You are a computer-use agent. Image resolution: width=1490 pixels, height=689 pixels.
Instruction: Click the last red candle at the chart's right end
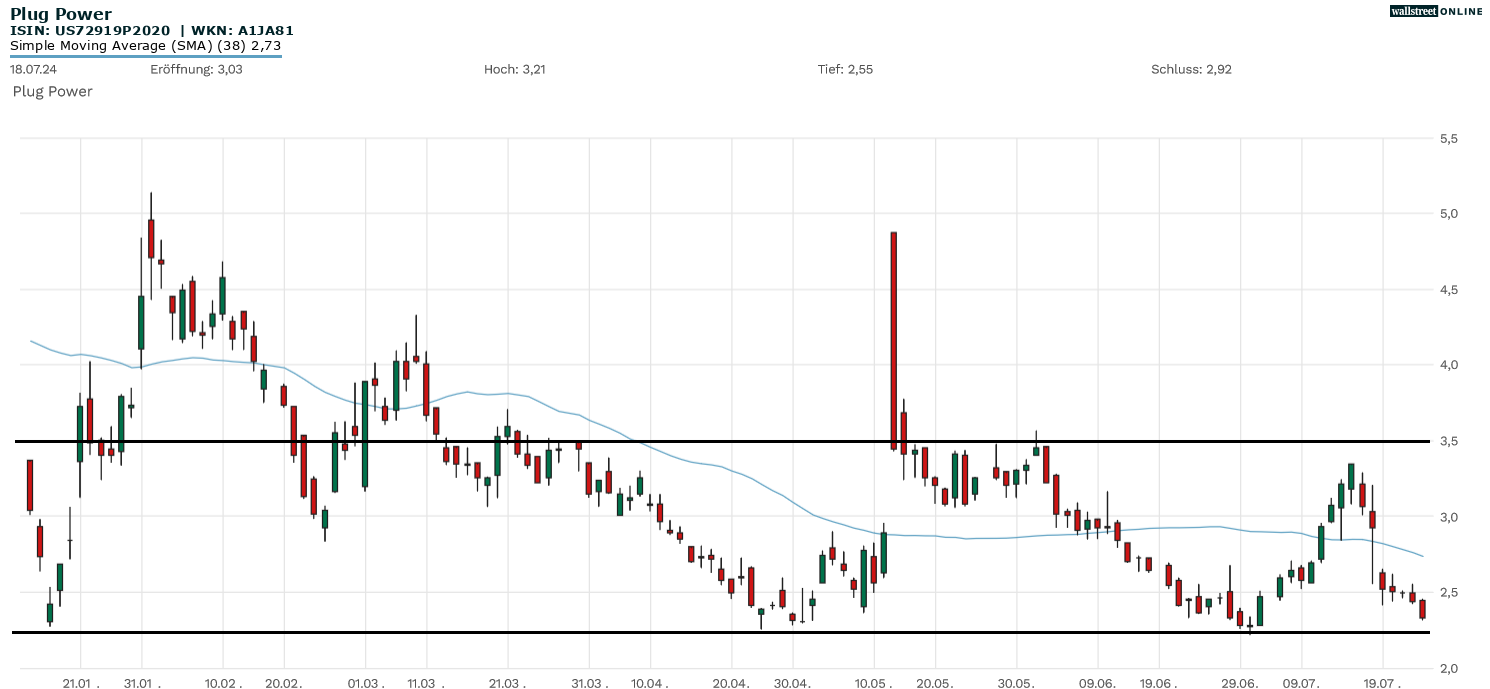click(1422, 609)
